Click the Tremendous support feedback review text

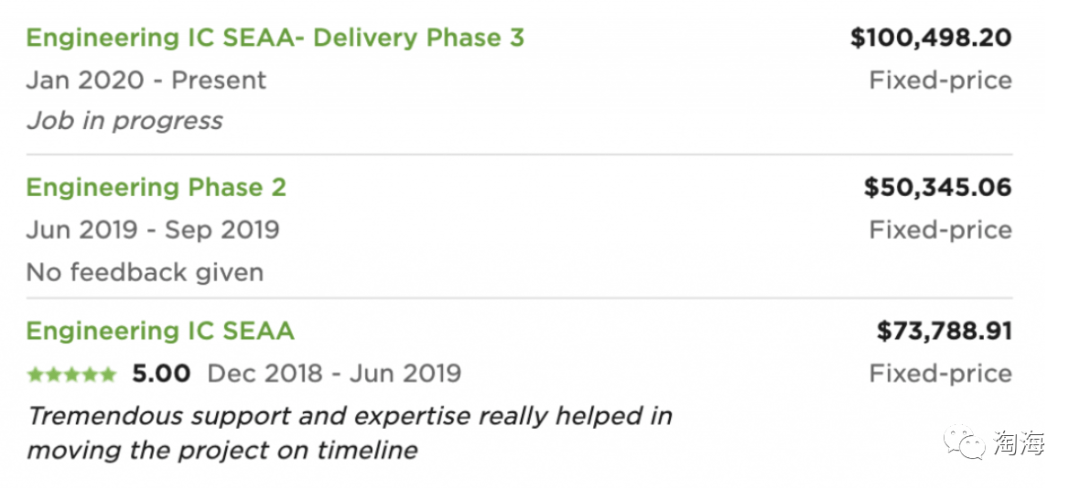point(350,433)
